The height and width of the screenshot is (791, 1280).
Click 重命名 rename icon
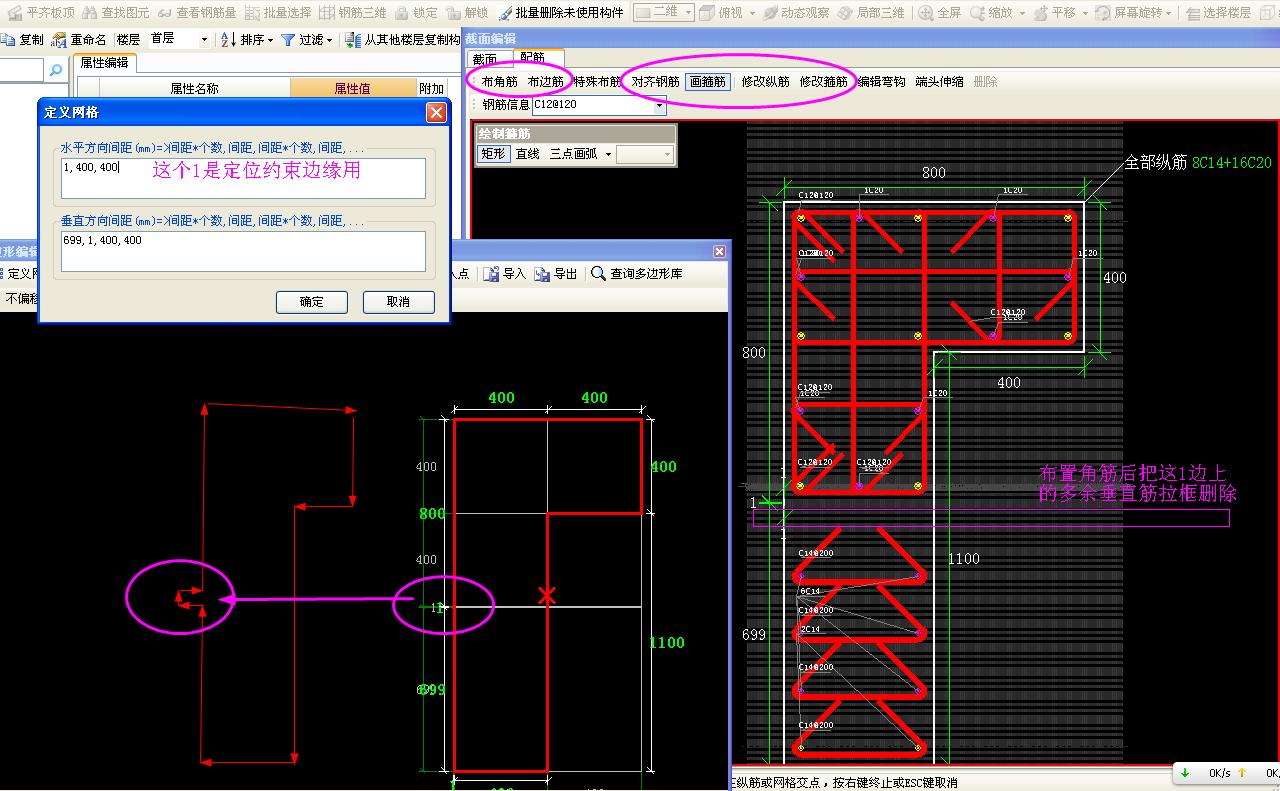point(58,39)
